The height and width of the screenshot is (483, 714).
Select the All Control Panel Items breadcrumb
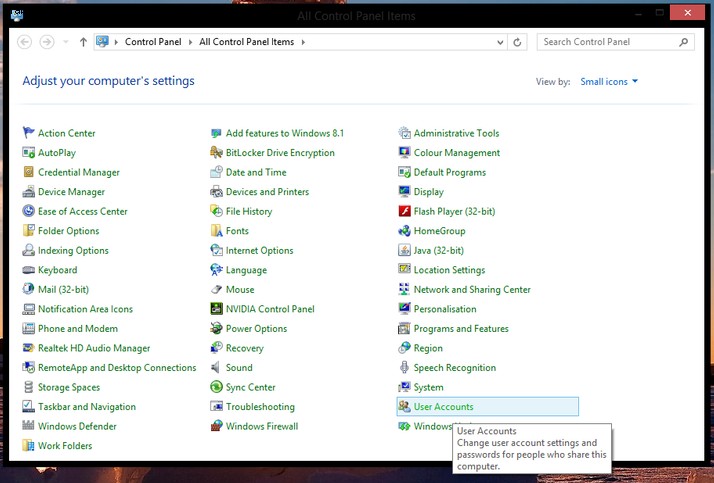pos(247,42)
